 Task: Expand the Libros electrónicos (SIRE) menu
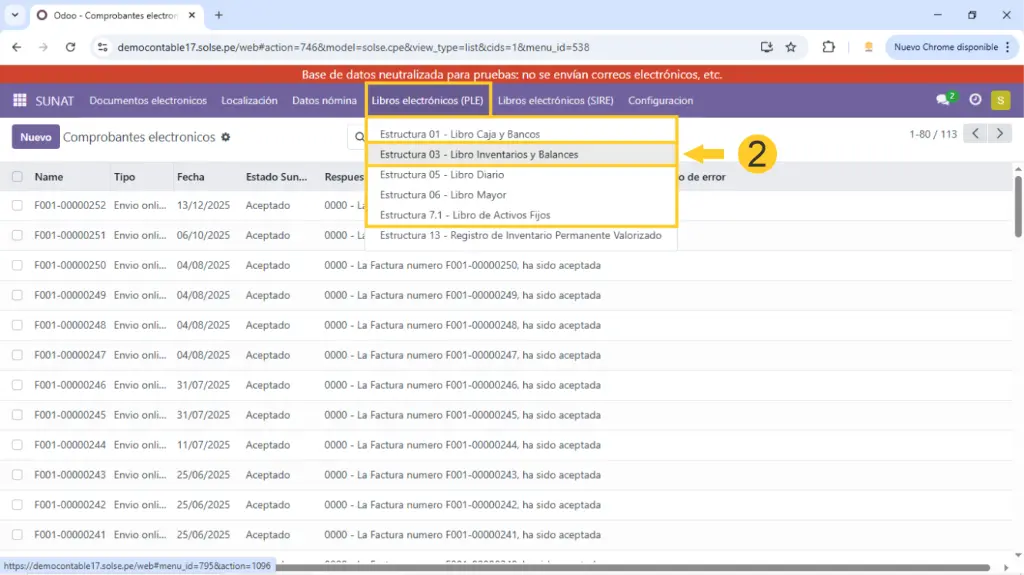555,100
